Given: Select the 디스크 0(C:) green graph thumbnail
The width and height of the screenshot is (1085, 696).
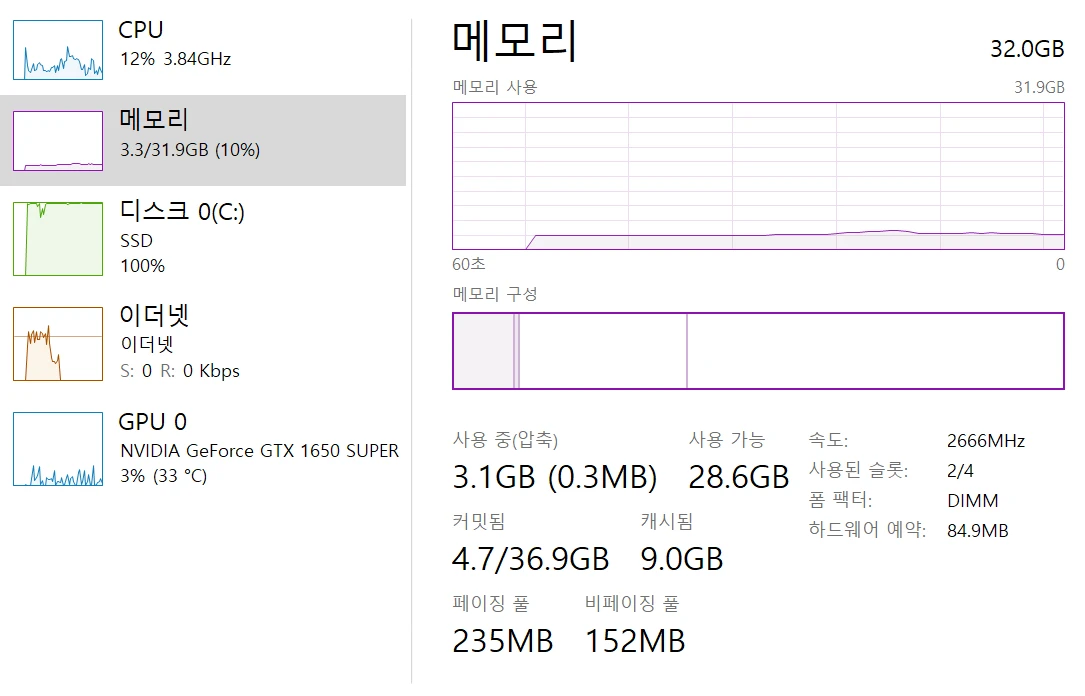Looking at the screenshot, I should (58, 239).
